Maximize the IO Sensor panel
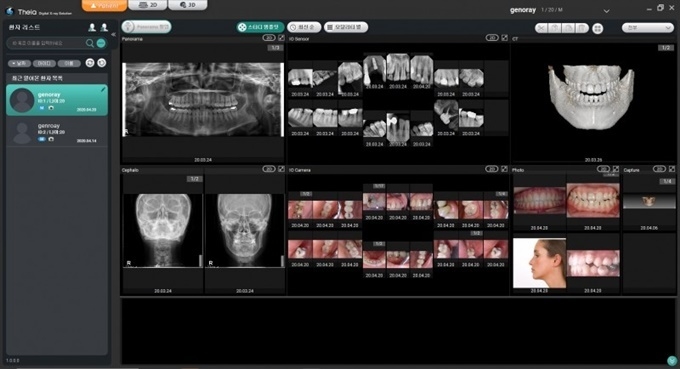The width and height of the screenshot is (680, 369). (x=504, y=38)
